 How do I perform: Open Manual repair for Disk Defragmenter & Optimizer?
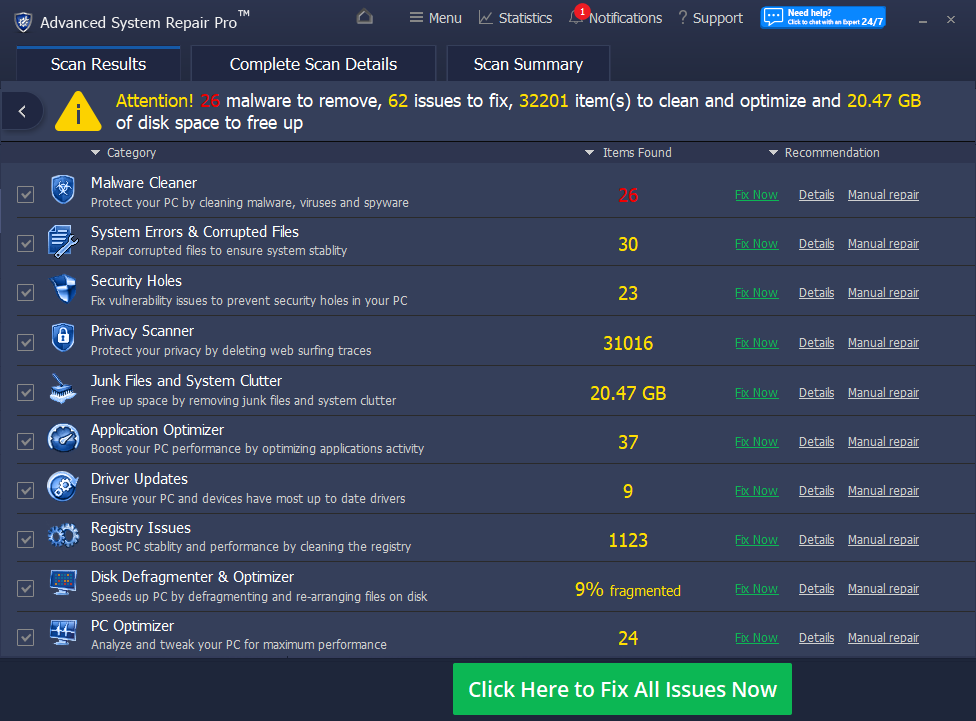pos(883,588)
